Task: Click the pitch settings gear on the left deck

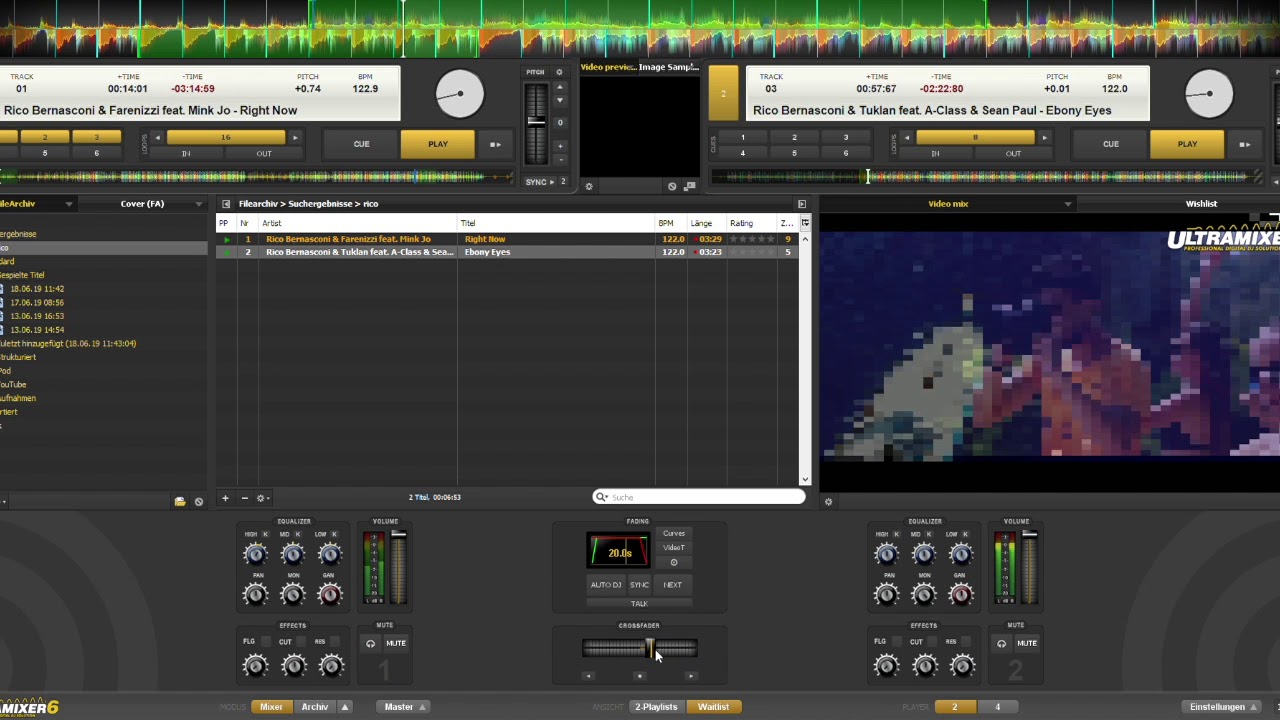Action: pos(559,72)
